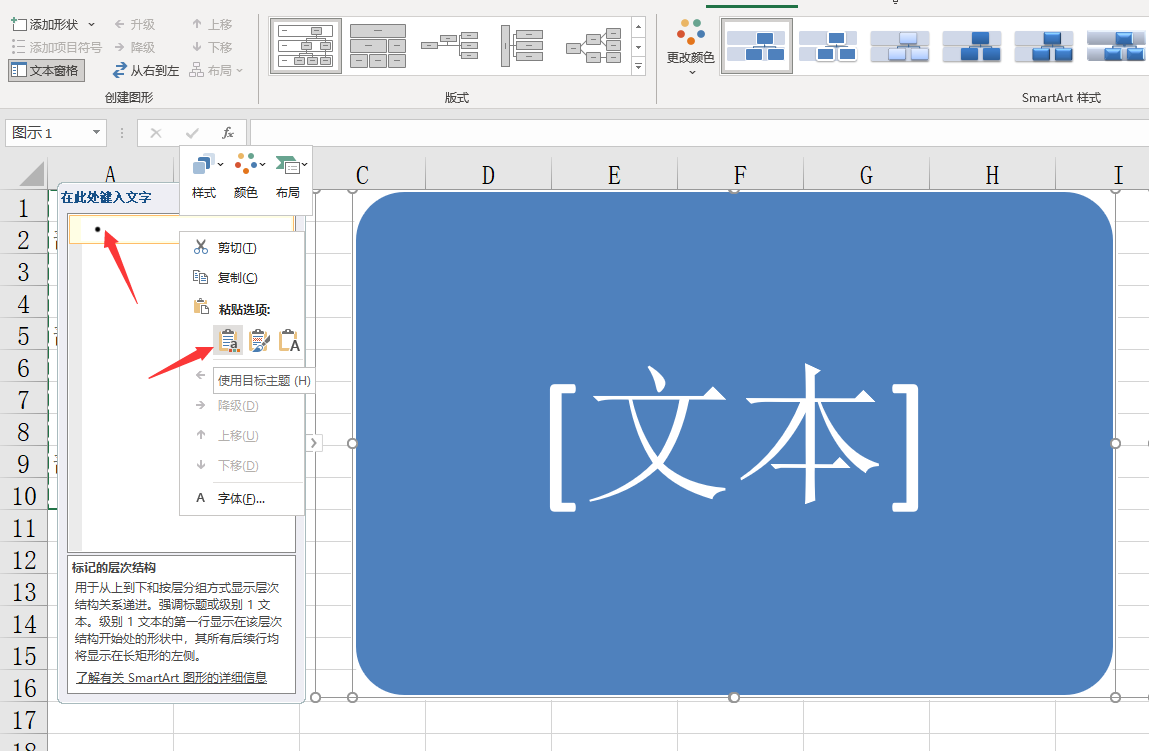Click the 添加形状 add shape button
Screen dimensions: 1149x751
pos(45,24)
